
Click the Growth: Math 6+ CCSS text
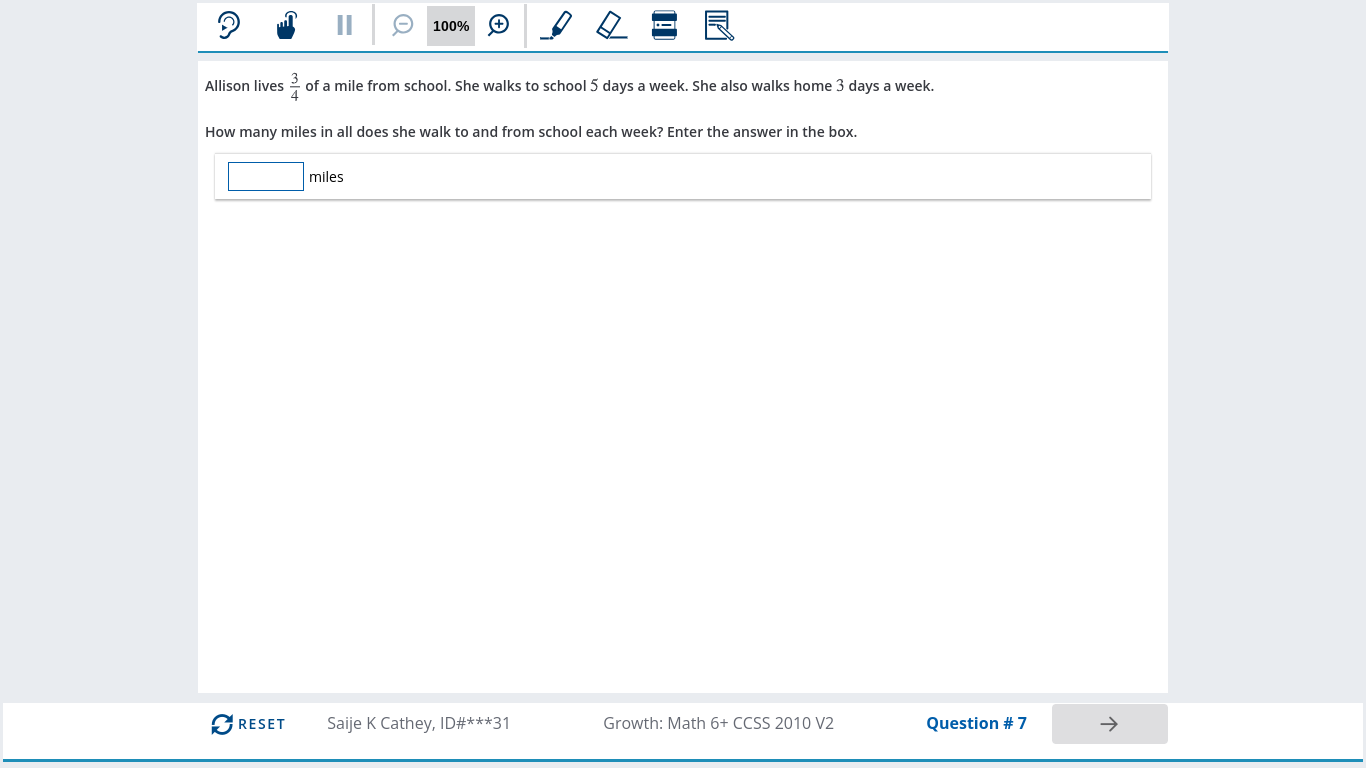point(718,723)
